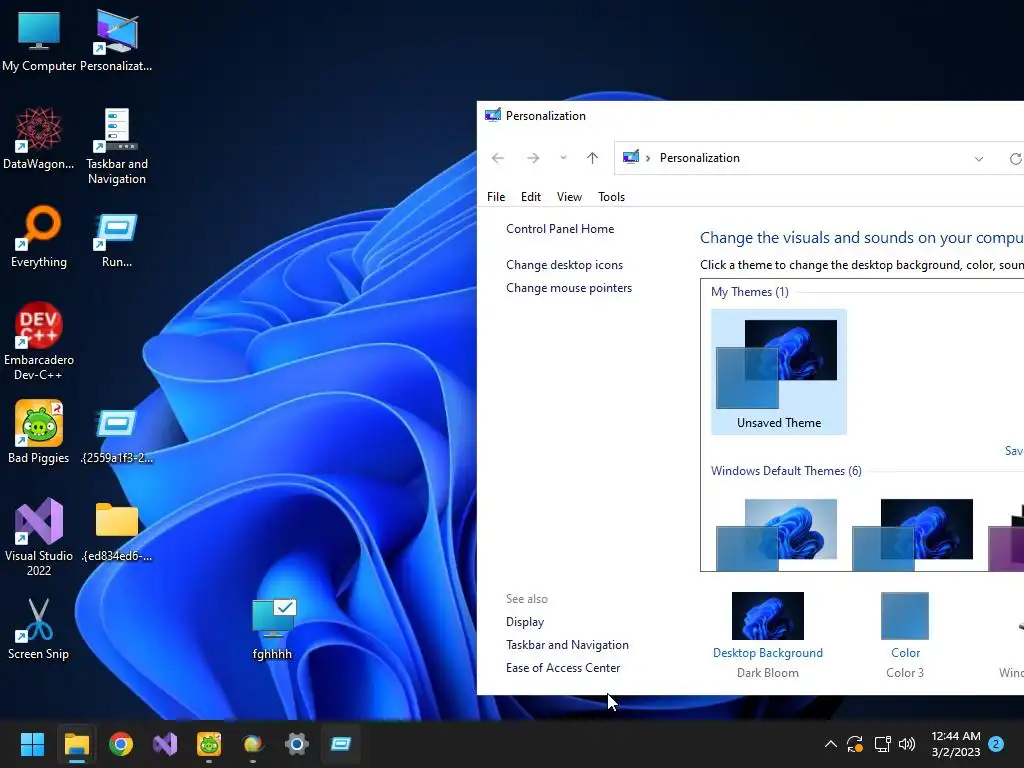Open Settings gear in the taskbar
The height and width of the screenshot is (768, 1024).
click(296, 744)
